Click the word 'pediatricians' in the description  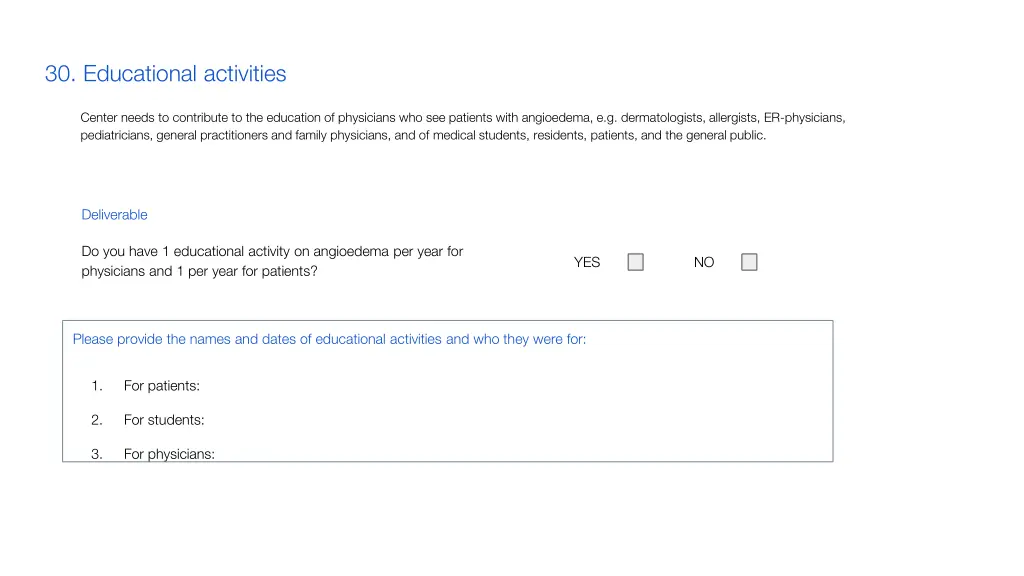pos(116,135)
